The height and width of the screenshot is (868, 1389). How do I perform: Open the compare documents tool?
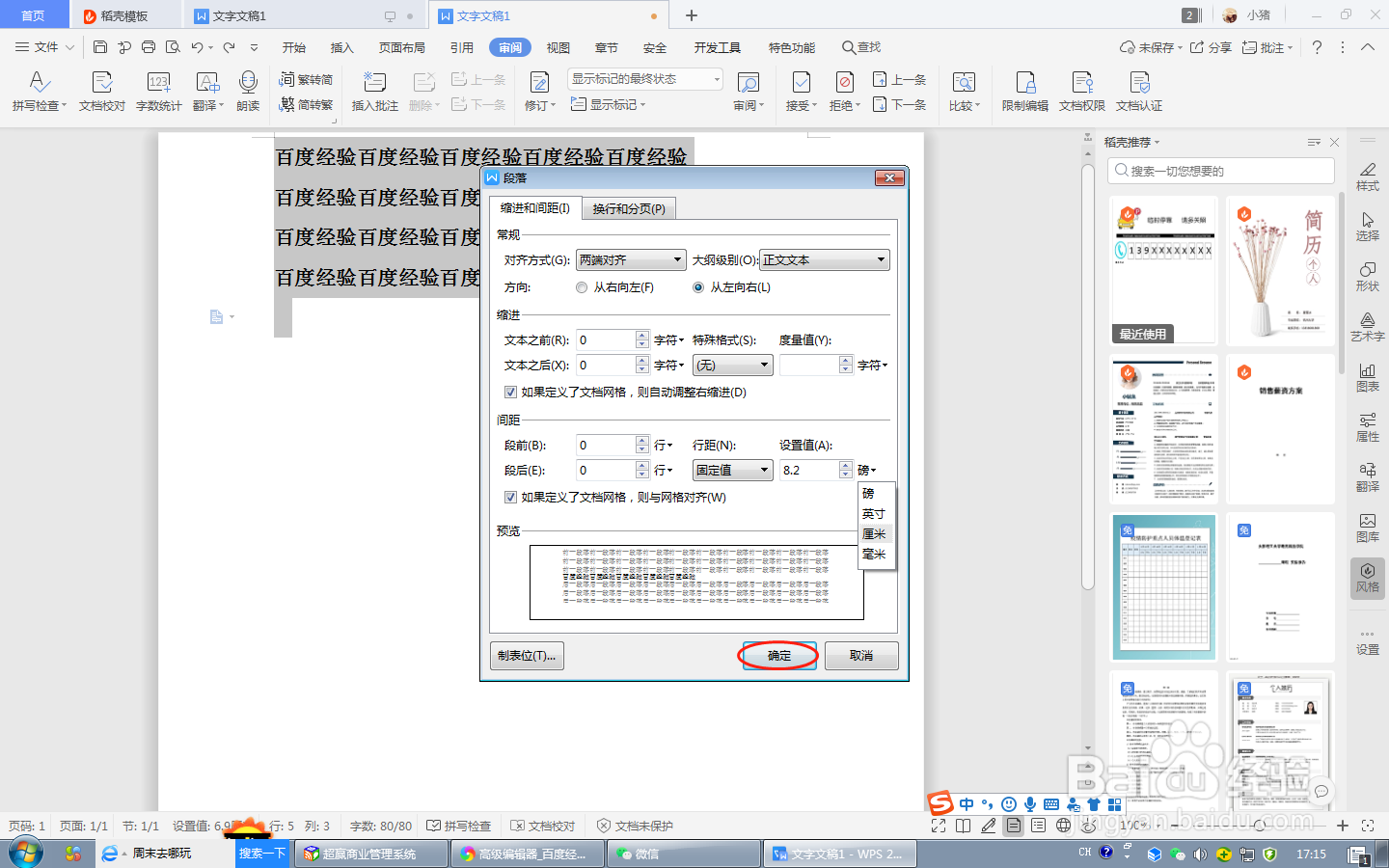pos(964,93)
